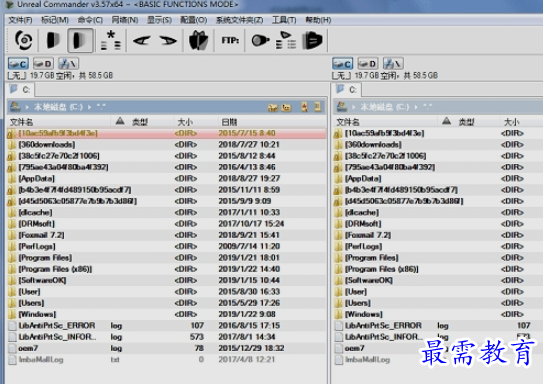Open the 文件(F) menu
The image size is (543, 384).
coord(20,20)
